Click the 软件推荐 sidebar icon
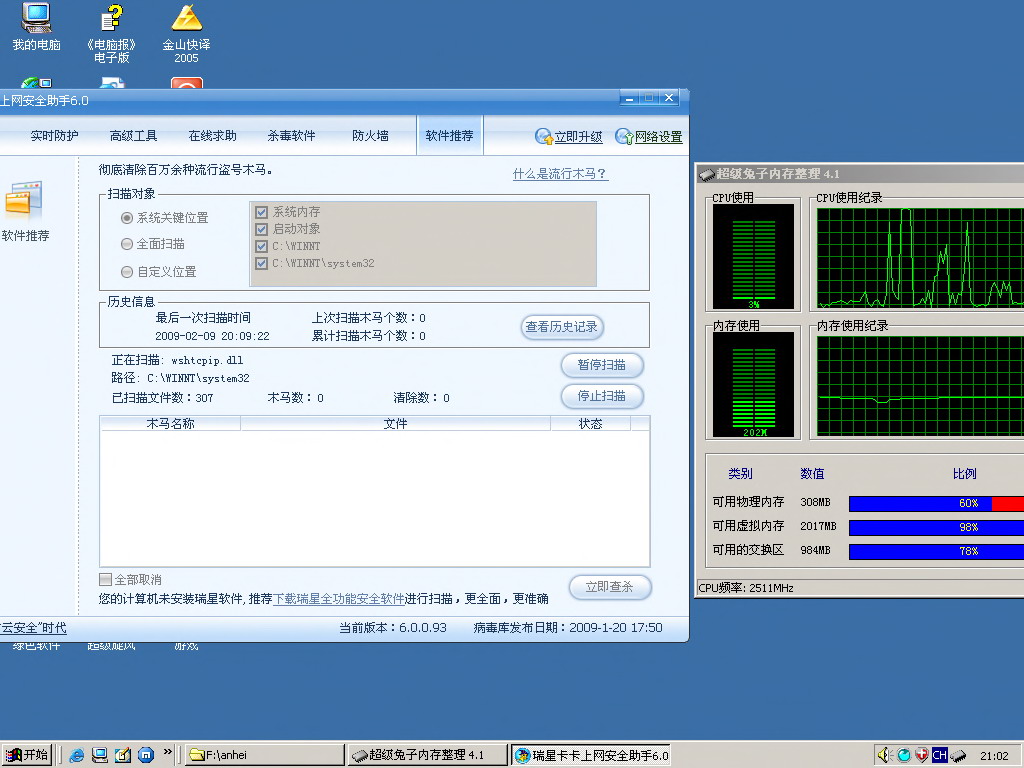1024x768 pixels. tap(25, 210)
